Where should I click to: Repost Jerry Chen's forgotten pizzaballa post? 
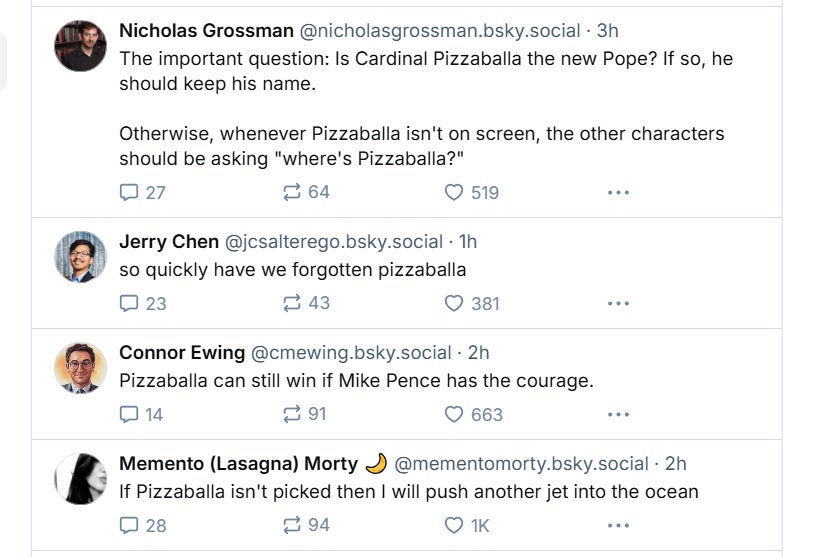292,303
